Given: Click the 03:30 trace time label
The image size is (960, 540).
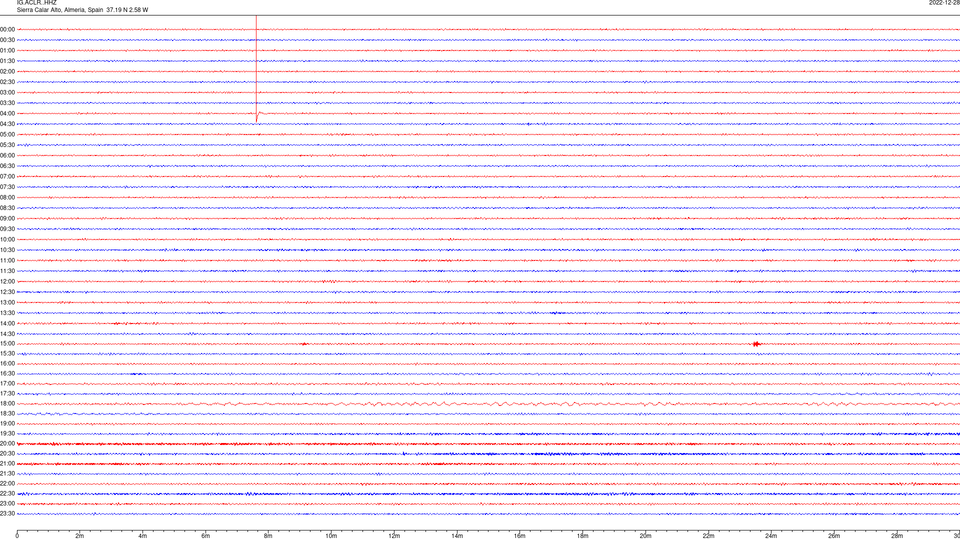Looking at the screenshot, I should (7, 103).
